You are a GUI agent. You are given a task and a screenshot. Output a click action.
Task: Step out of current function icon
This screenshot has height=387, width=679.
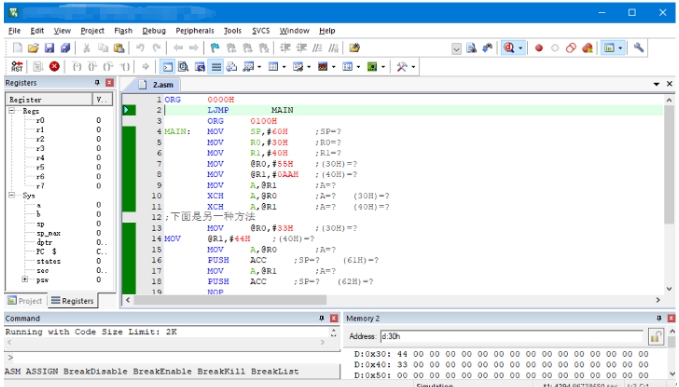108,67
